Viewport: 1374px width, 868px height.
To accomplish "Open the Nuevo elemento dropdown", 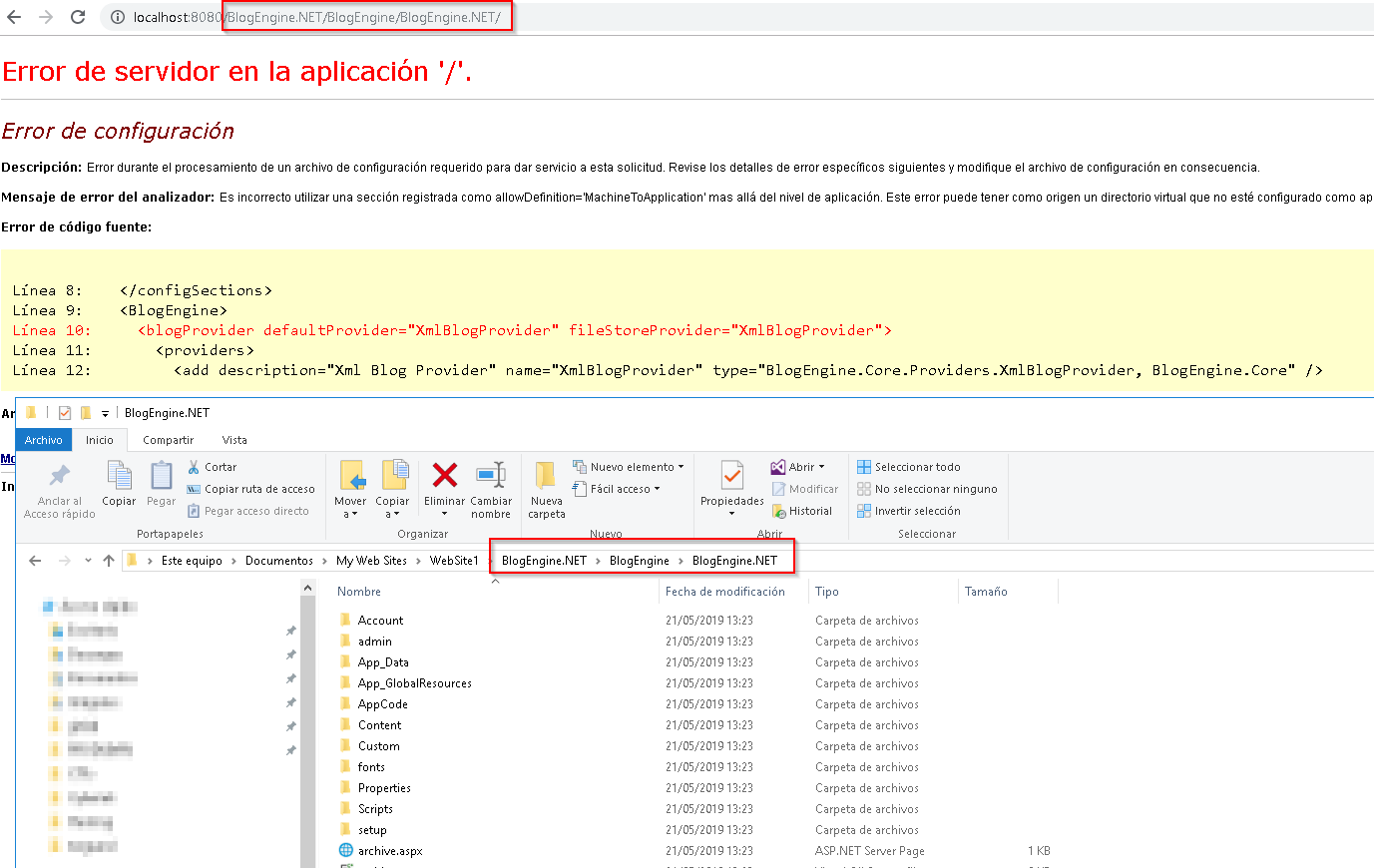I will pyautogui.click(x=629, y=467).
